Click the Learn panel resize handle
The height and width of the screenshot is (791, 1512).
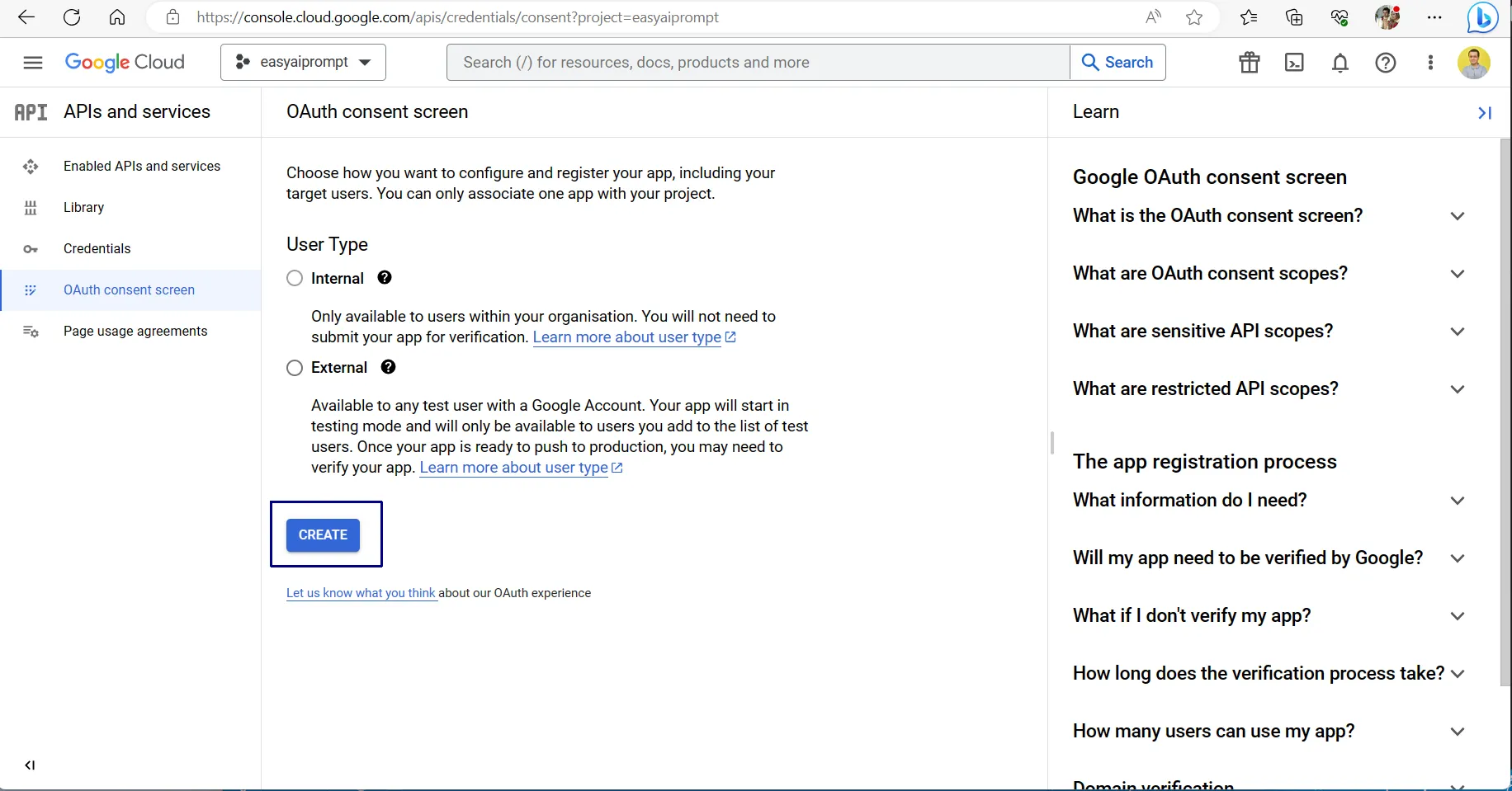coord(1052,443)
